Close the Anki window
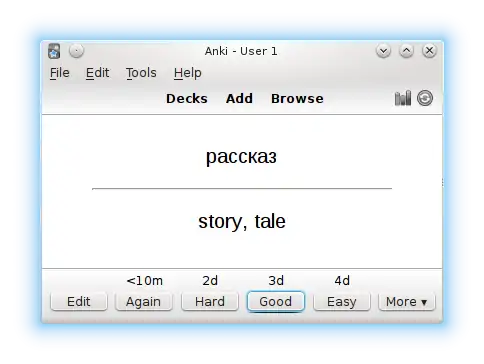The height and width of the screenshot is (364, 484). (x=429, y=51)
